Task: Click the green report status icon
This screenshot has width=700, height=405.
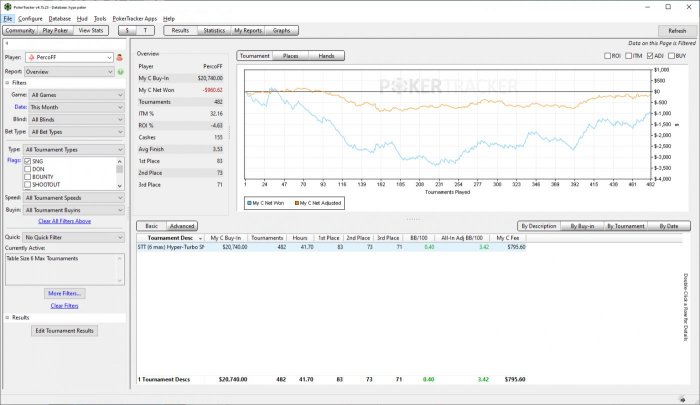Action: click(x=120, y=72)
